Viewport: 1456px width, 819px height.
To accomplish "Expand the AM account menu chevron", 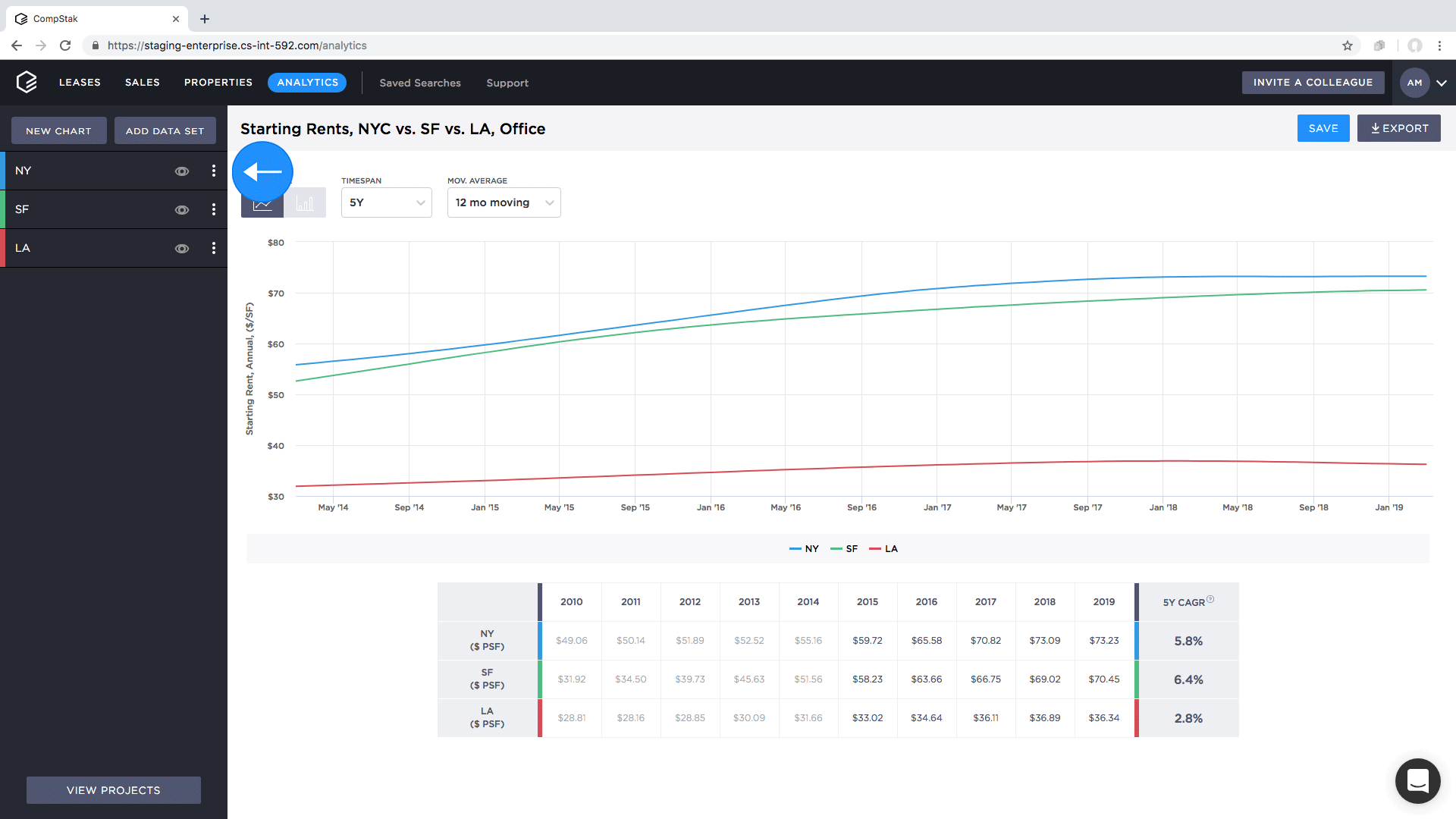I will point(1442,83).
